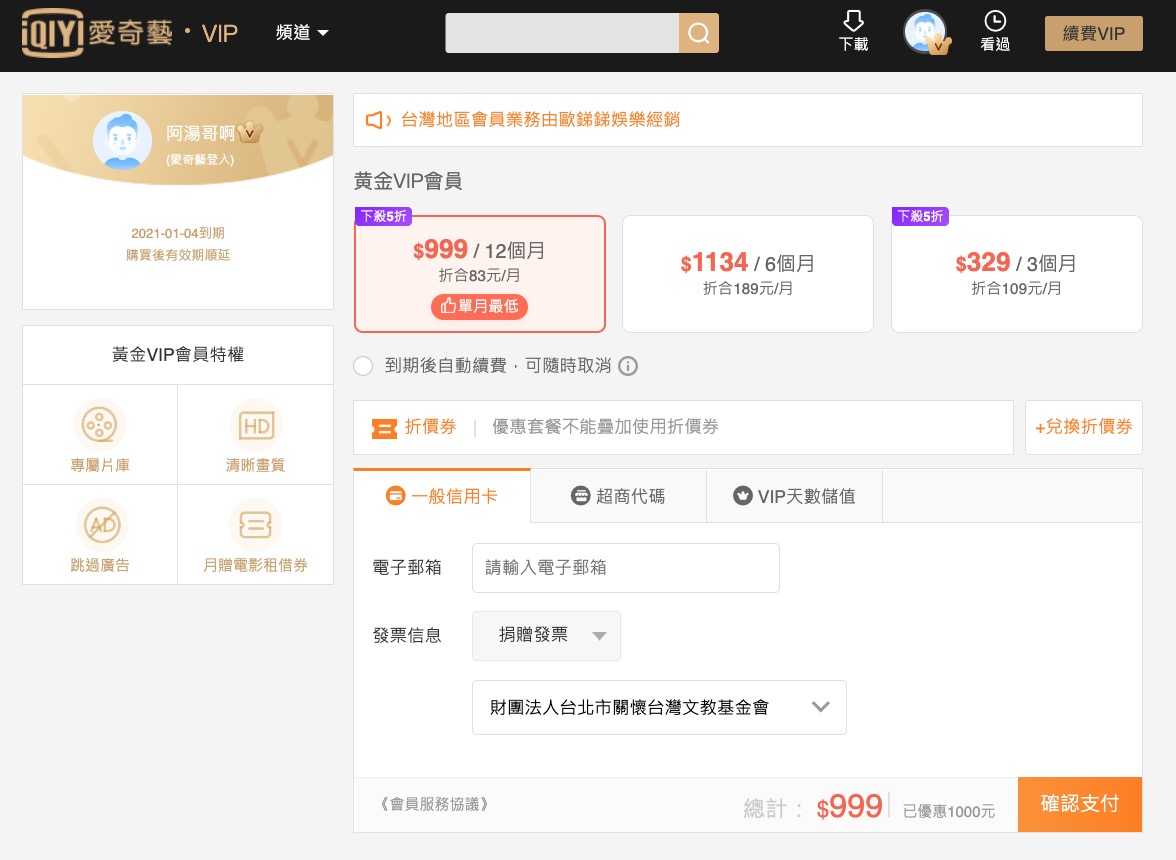The width and height of the screenshot is (1176, 860).
Task: Click the 下殺5折 tag on 12-month plan
Action: point(383,217)
